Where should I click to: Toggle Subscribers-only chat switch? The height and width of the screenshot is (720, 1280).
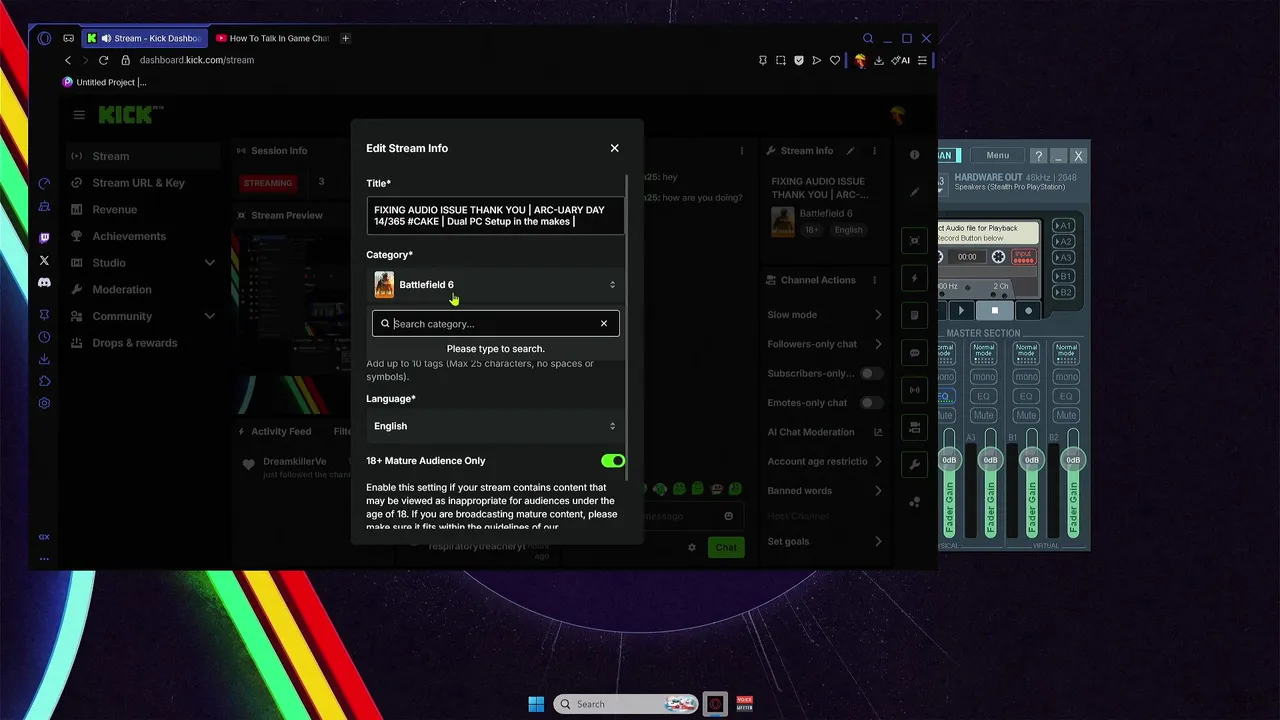click(872, 373)
